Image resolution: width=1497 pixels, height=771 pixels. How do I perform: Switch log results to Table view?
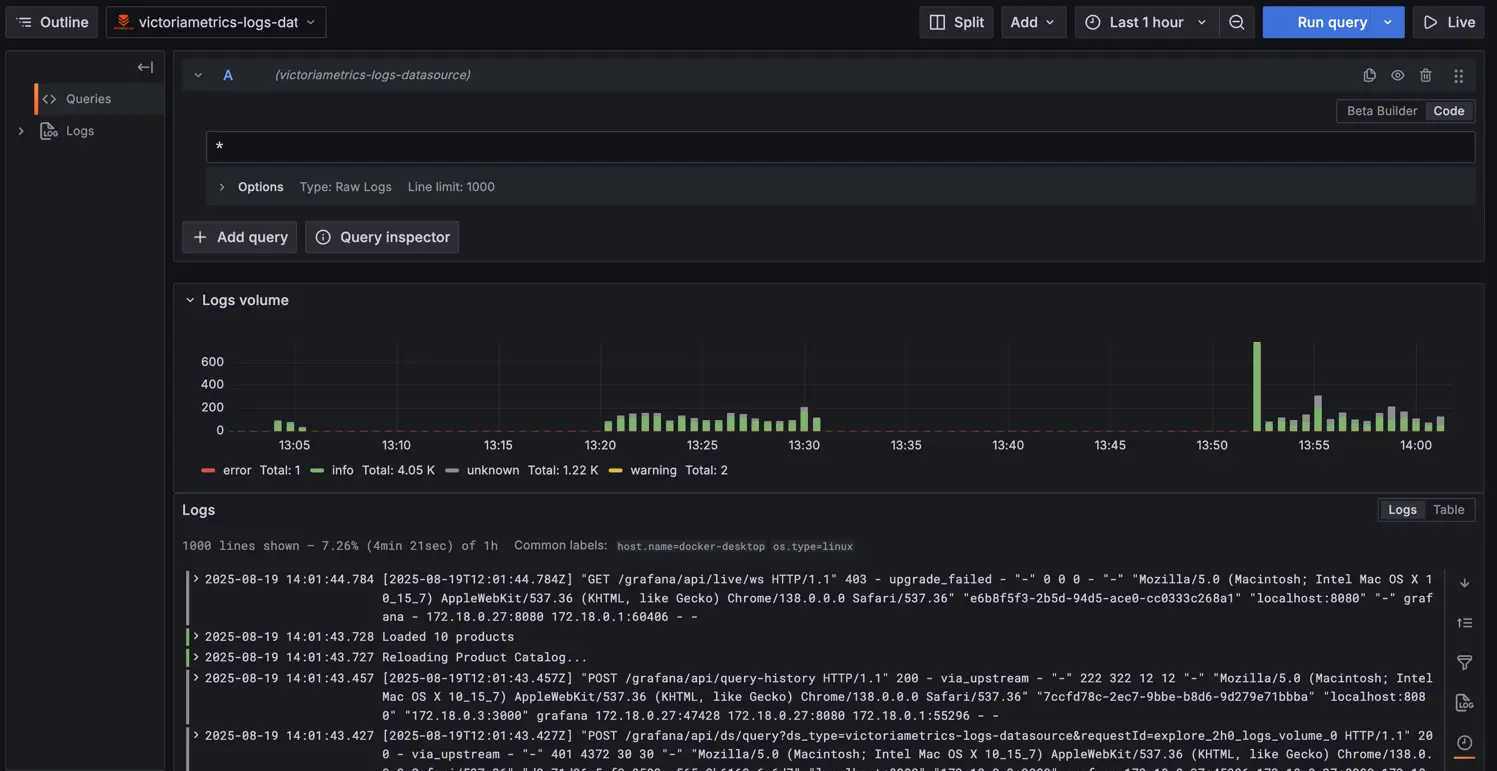coord(1448,510)
